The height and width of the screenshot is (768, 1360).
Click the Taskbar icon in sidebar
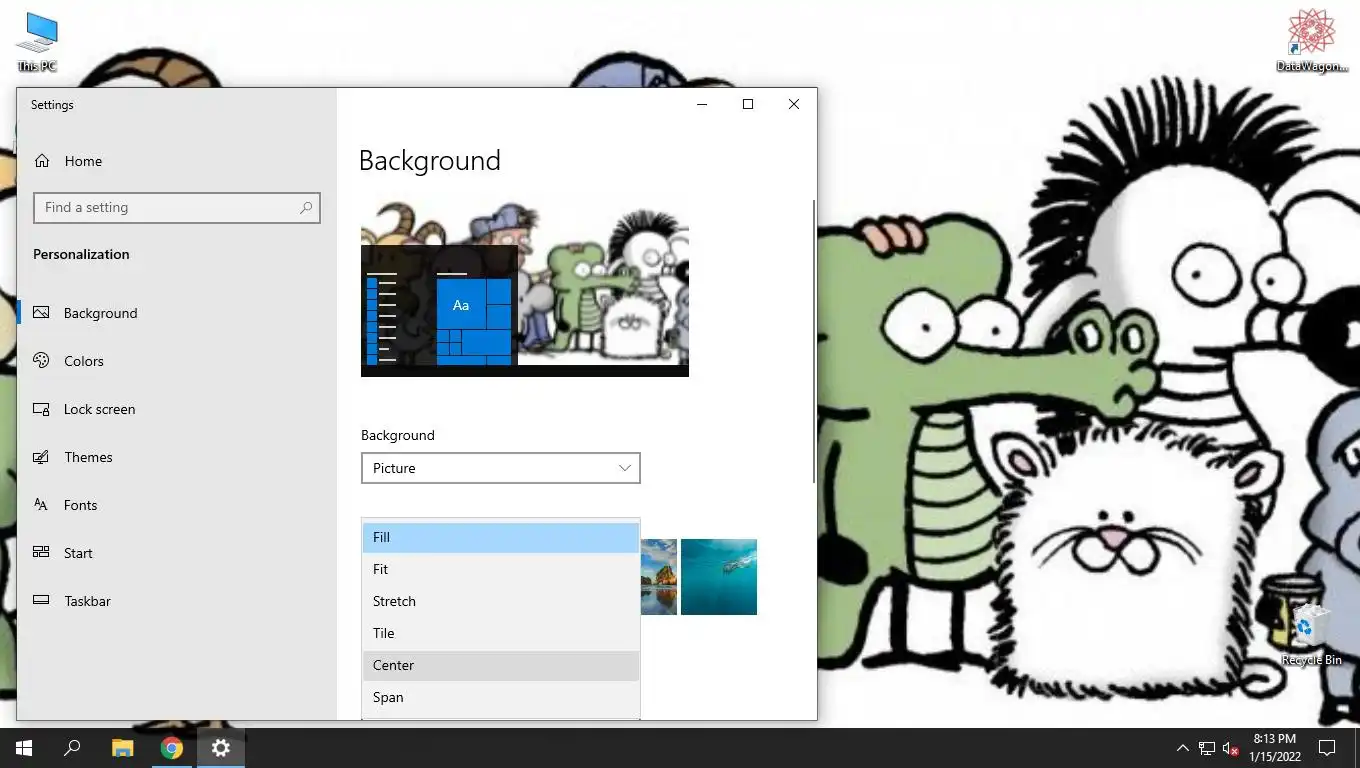pos(42,600)
